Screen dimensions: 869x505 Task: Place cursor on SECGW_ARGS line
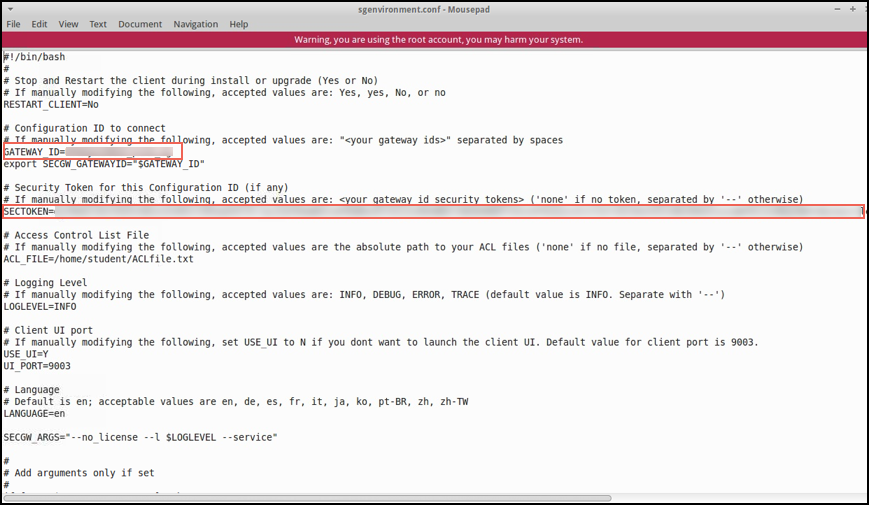coord(140,437)
